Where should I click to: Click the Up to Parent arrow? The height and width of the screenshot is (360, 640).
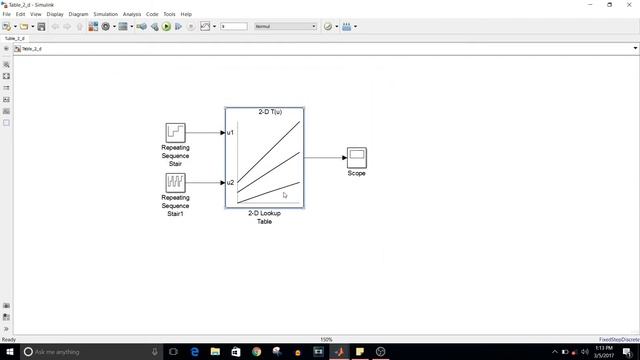click(x=80, y=27)
